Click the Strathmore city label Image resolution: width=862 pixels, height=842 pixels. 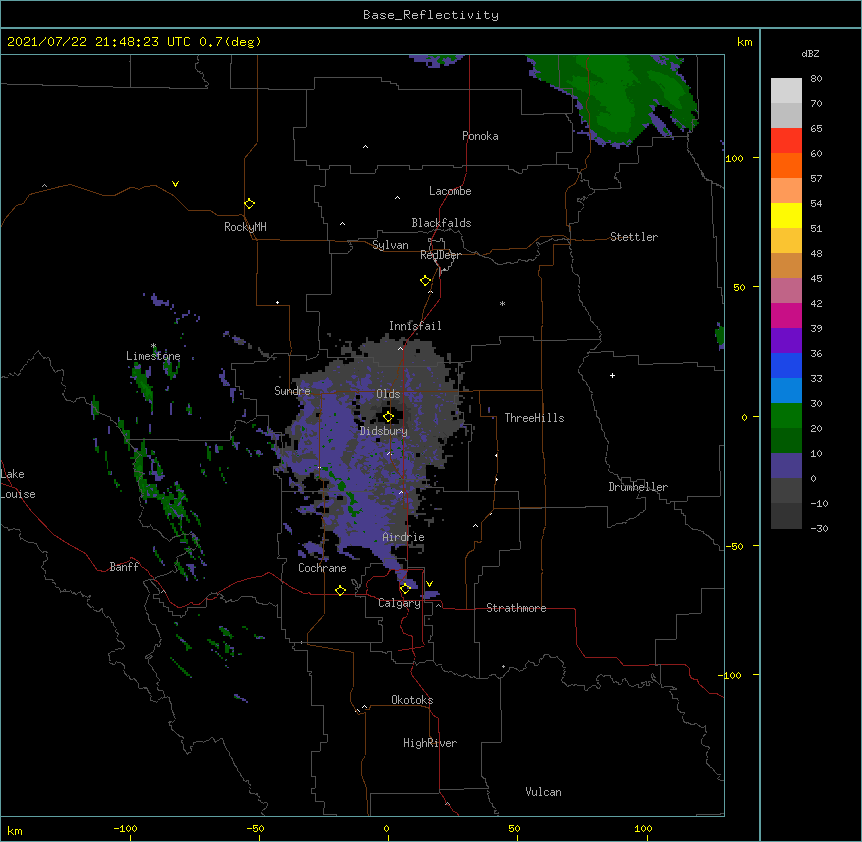pos(516,608)
